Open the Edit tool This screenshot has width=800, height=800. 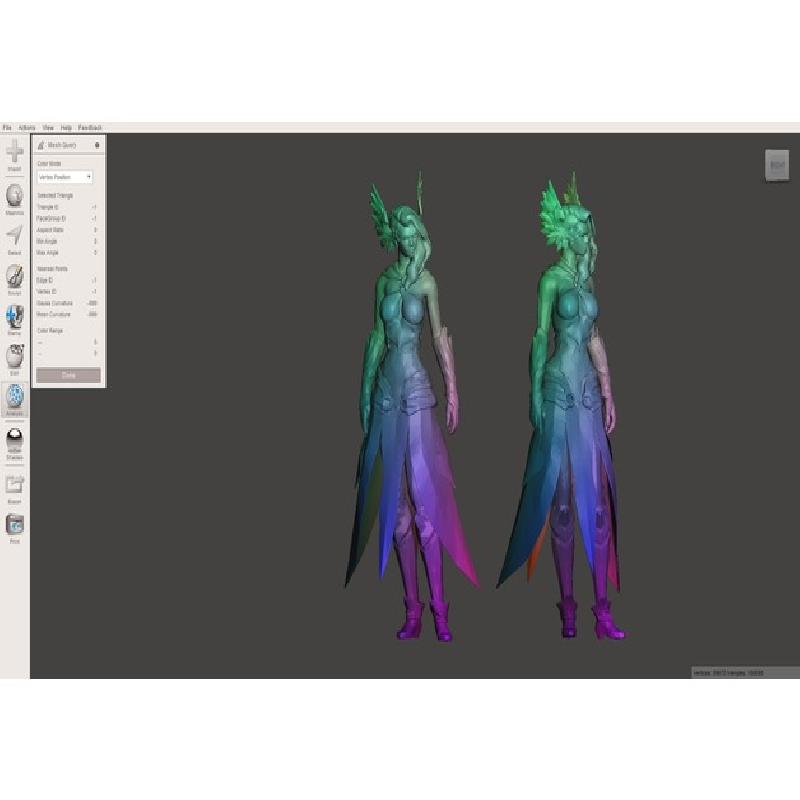tap(15, 357)
